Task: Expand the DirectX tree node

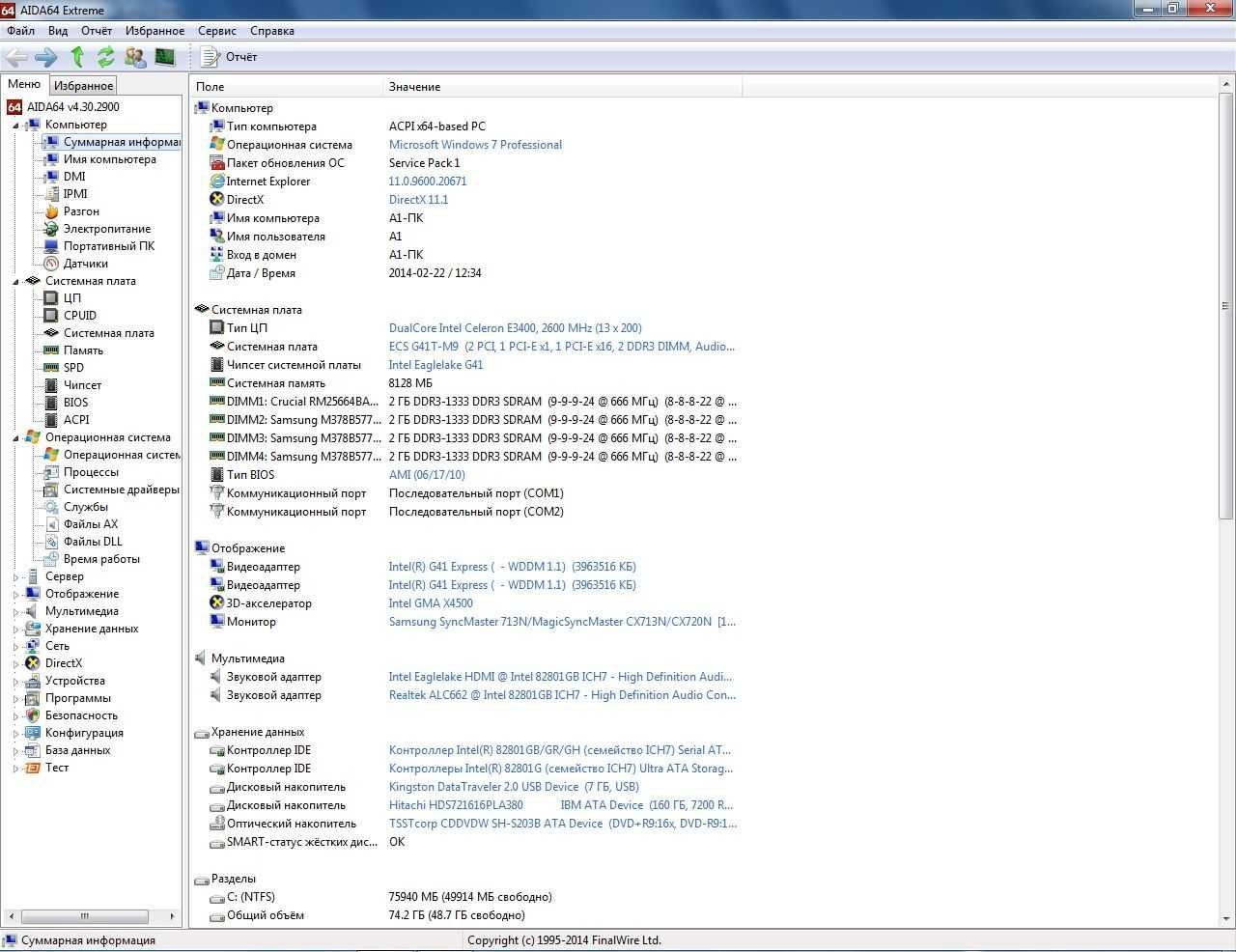Action: point(15,664)
